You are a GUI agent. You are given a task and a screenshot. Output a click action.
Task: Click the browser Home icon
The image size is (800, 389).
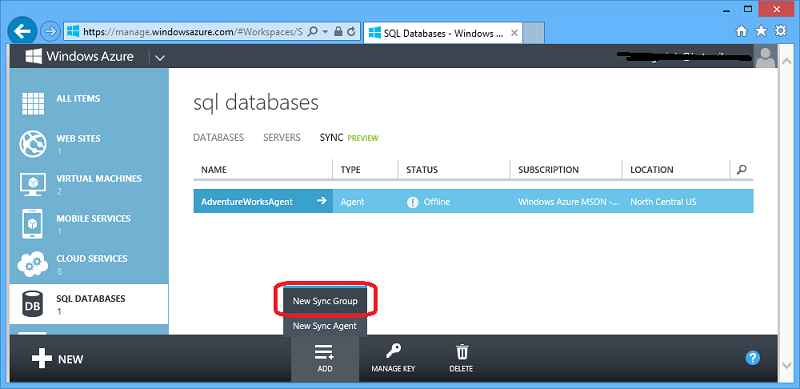tap(741, 32)
